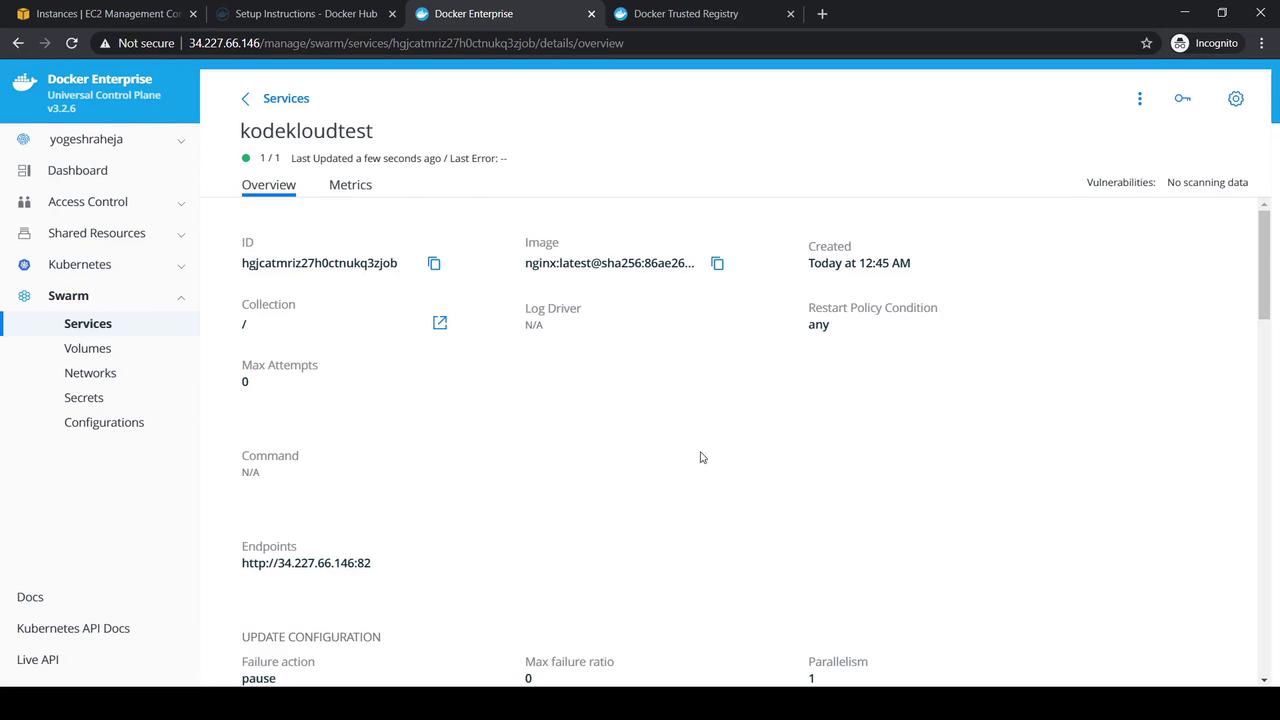This screenshot has width=1280, height=720.
Task: Reload the page in browser
Action: [x=71, y=43]
